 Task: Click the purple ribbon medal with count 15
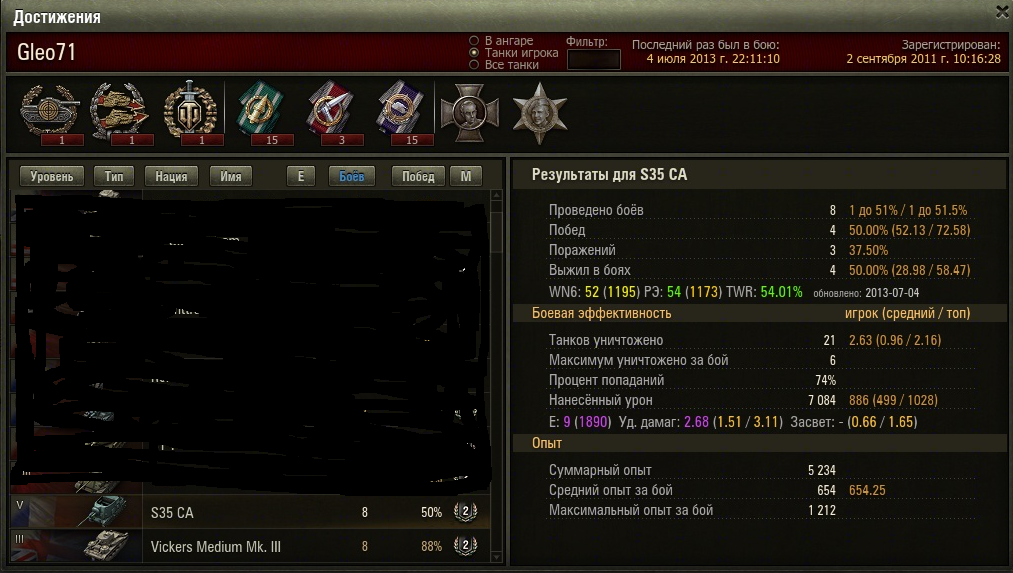tap(400, 112)
